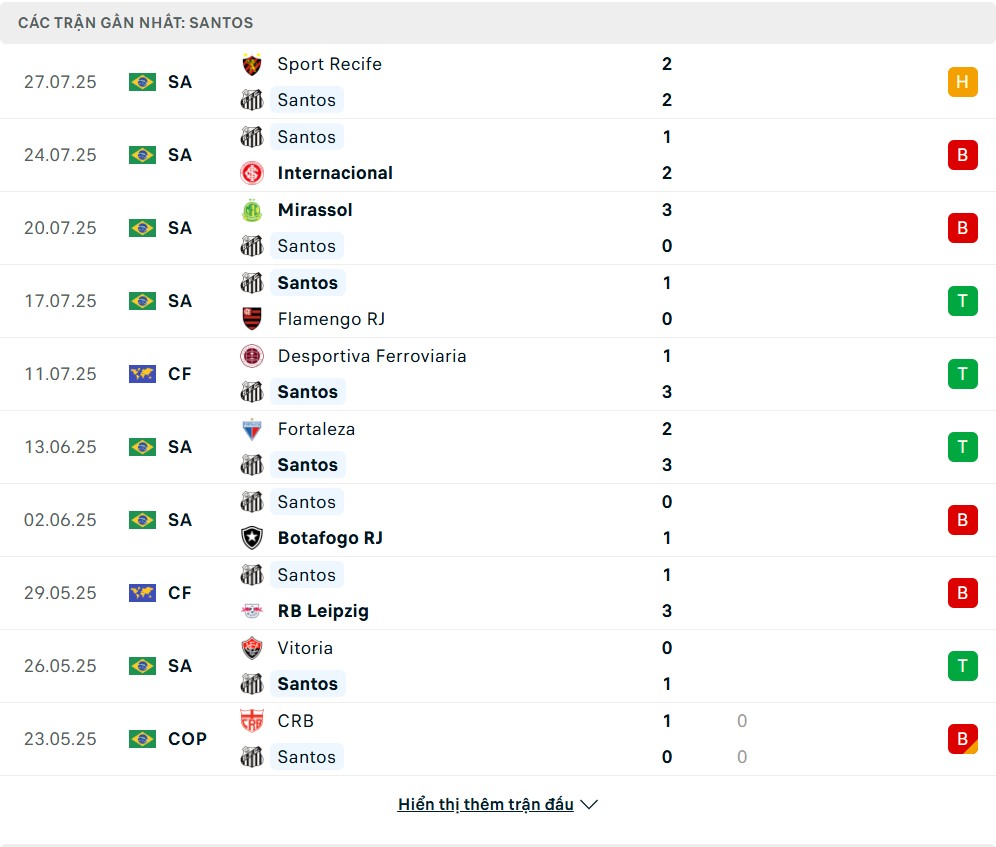The image size is (996, 847).
Task: Click the Botafogo RJ shield logo
Action: pyautogui.click(x=252, y=538)
